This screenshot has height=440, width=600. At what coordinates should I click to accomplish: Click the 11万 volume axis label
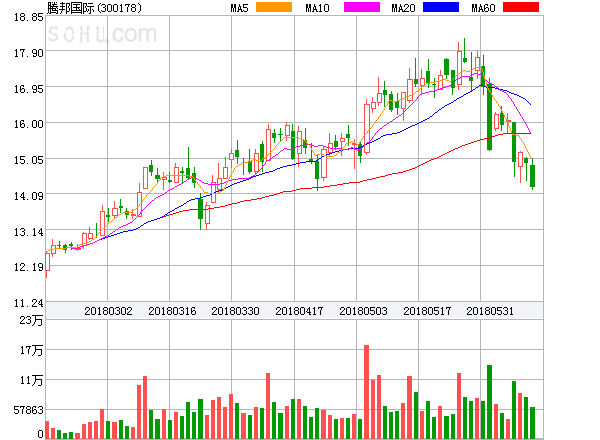[x=31, y=380]
